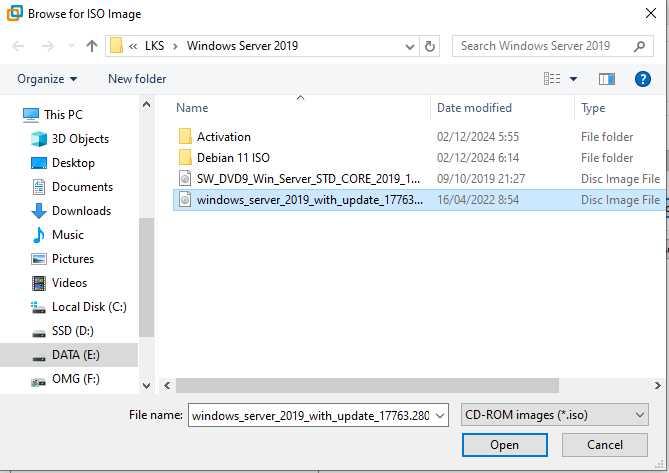Go up one folder level
The height and width of the screenshot is (473, 669).
click(92, 46)
